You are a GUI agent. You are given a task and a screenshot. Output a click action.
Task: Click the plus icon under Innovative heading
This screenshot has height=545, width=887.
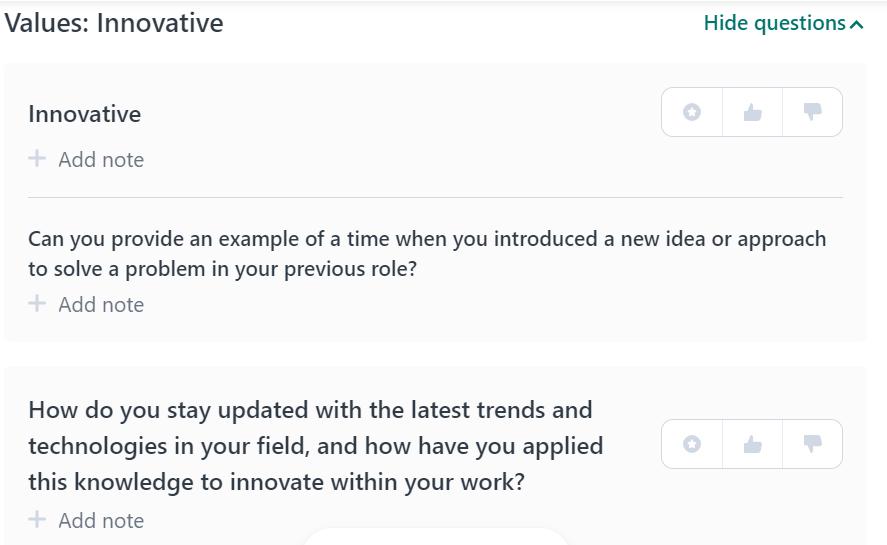pyautogui.click(x=37, y=158)
